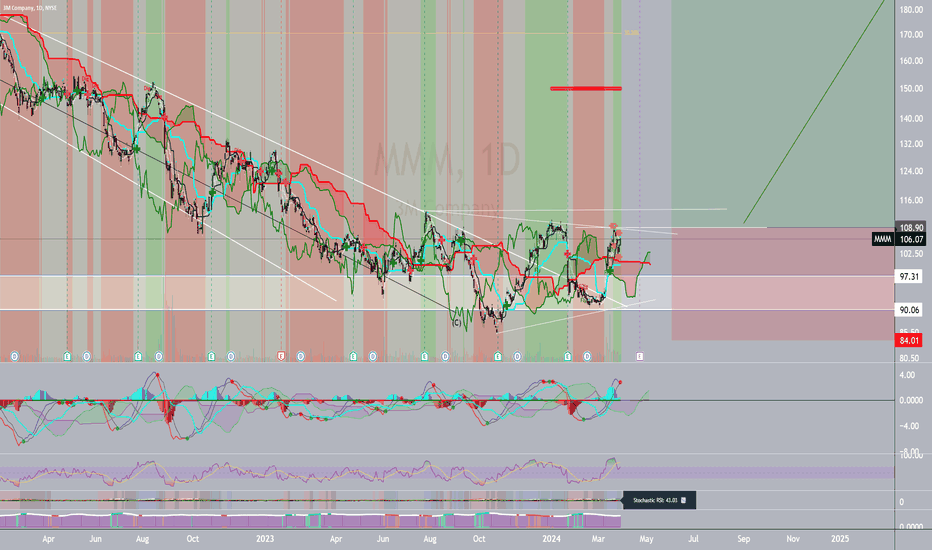Click the Sep label on the time axis
932x550 pixels.
click(744, 539)
